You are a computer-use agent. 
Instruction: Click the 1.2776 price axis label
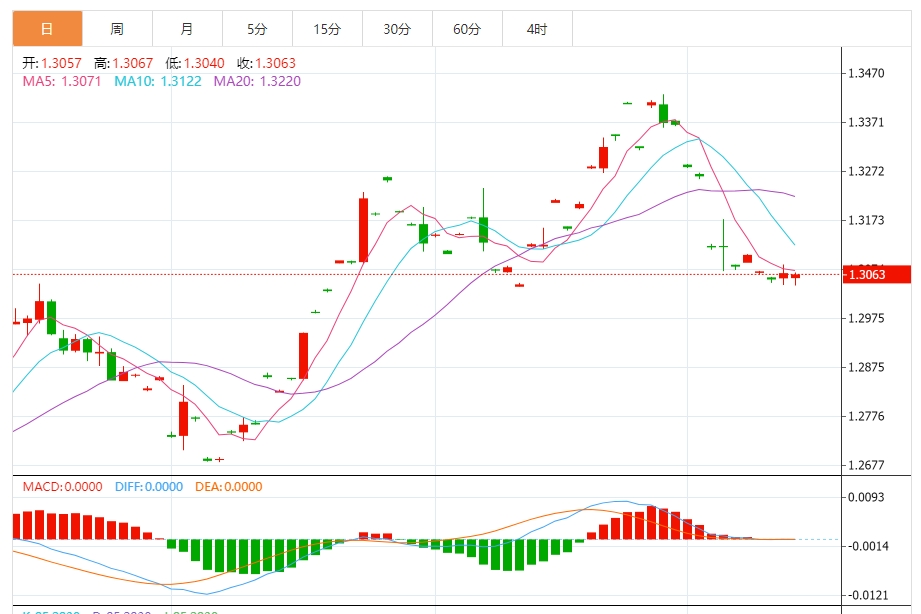866,417
